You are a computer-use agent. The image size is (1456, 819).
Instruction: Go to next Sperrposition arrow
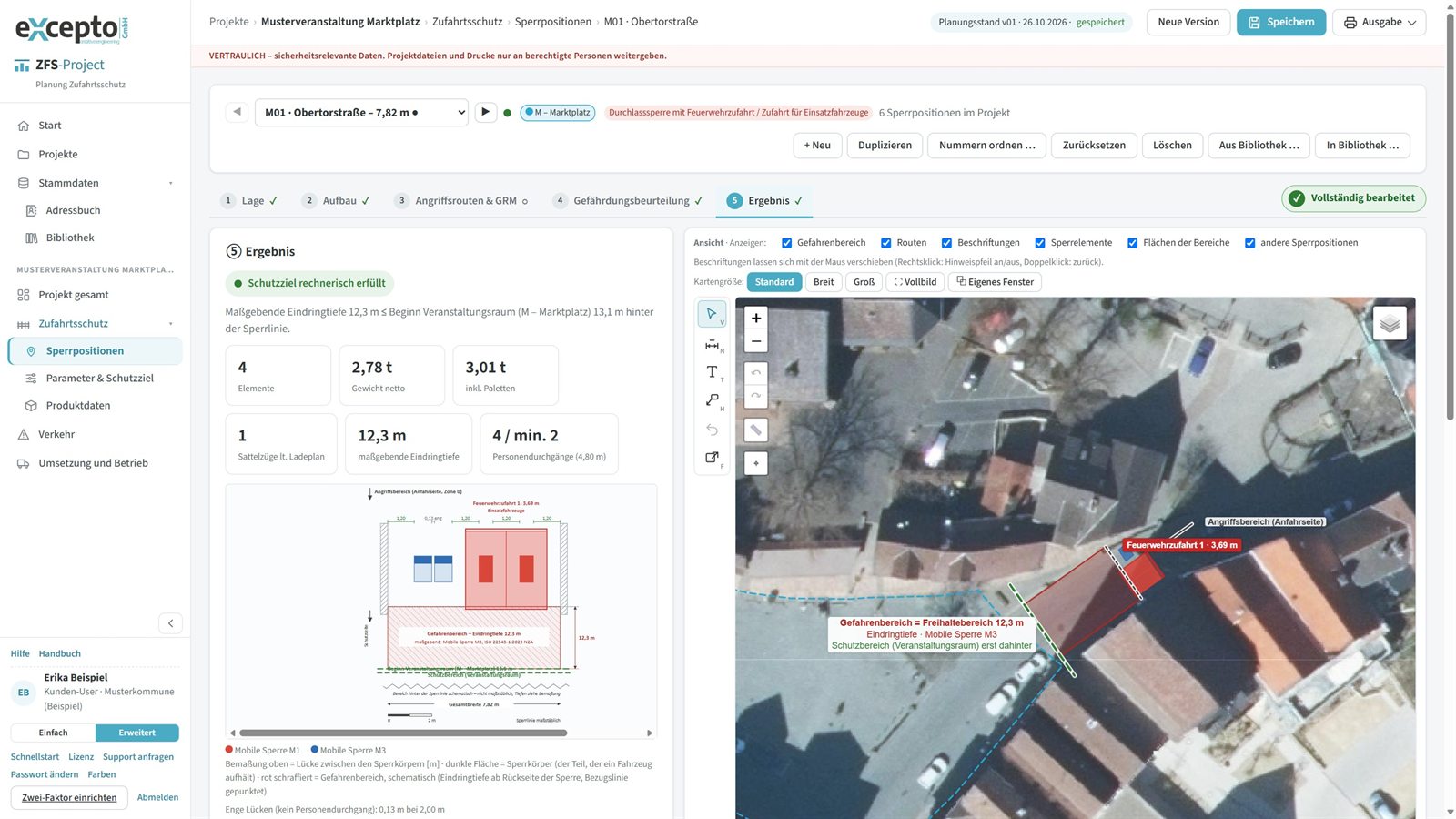485,112
